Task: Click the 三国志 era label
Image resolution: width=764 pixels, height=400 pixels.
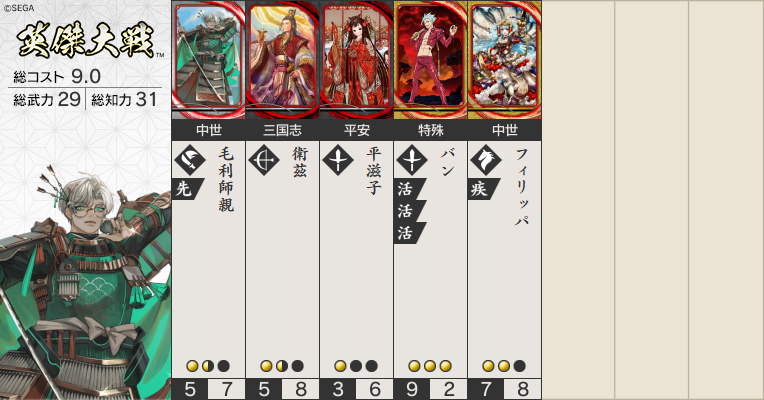Action: (x=283, y=130)
